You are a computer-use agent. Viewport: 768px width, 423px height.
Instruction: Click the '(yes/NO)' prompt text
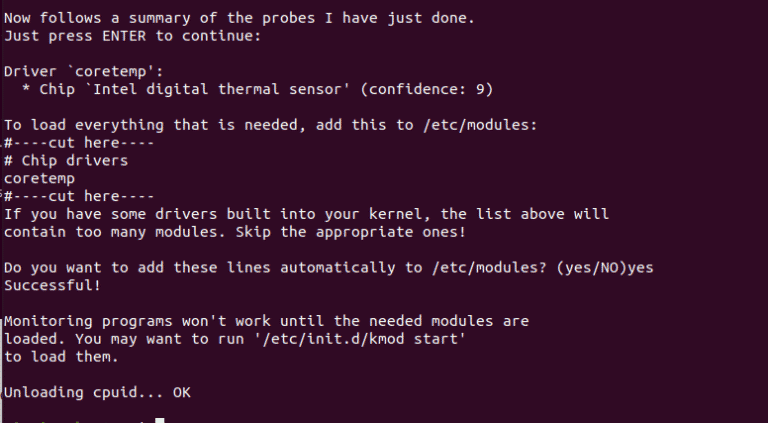[x=592, y=267]
